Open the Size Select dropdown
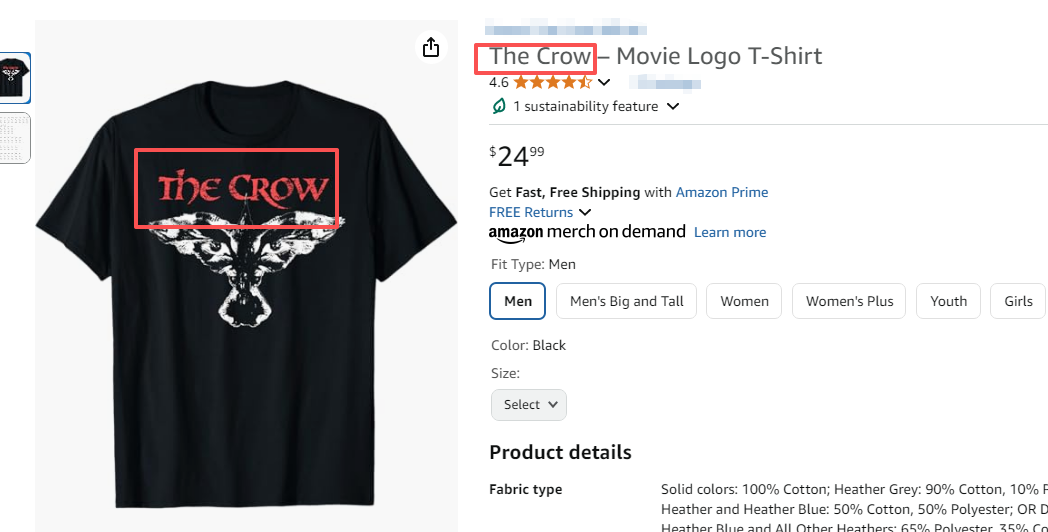This screenshot has width=1048, height=532. point(529,405)
